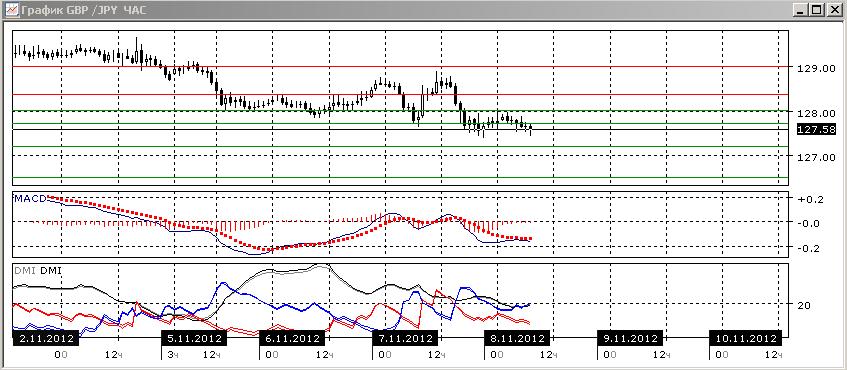Screen dimensions: 847x370
Task: Click the DMI indicator label
Action: coord(37,270)
